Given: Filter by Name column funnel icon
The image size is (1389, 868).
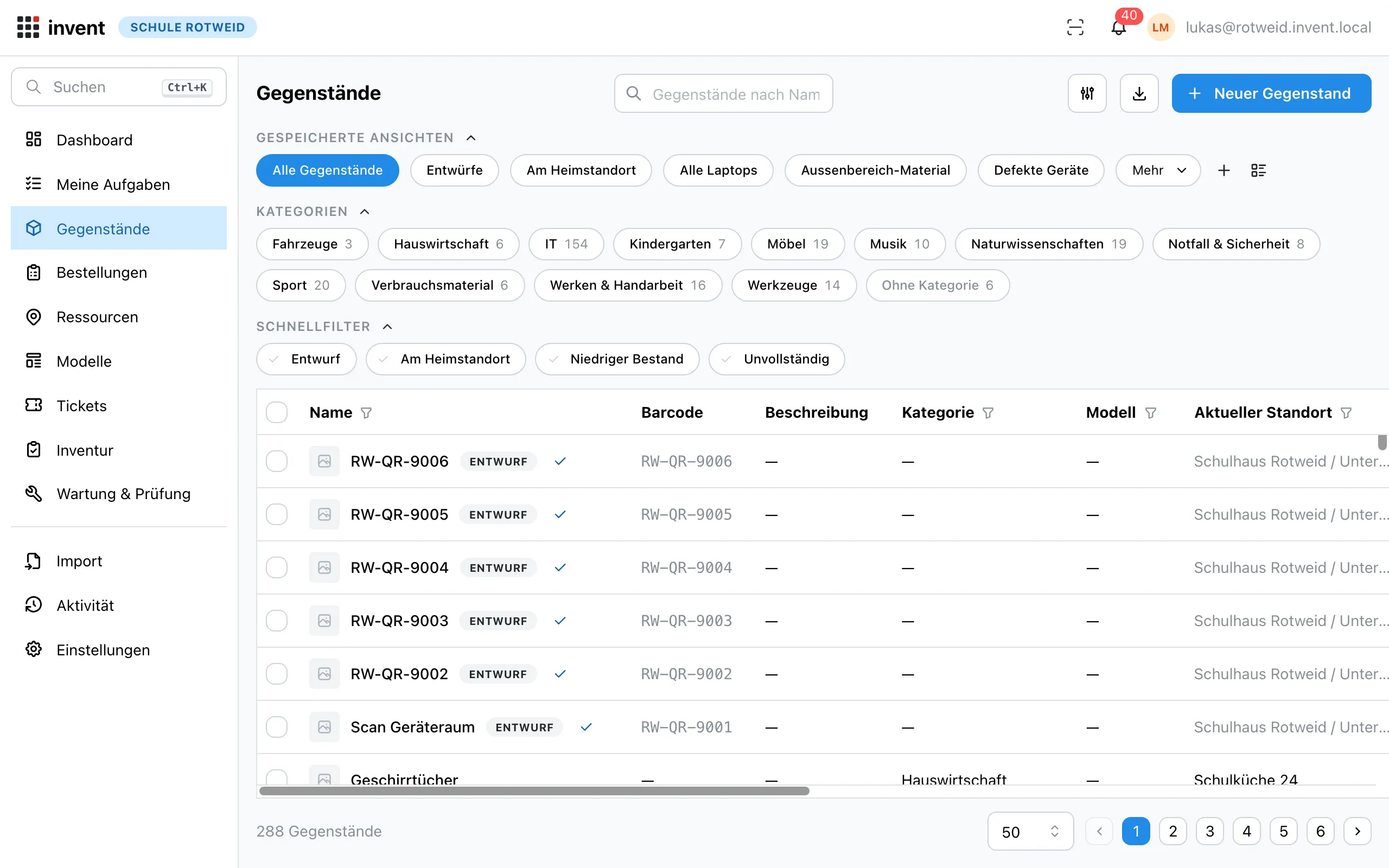Looking at the screenshot, I should click(366, 413).
